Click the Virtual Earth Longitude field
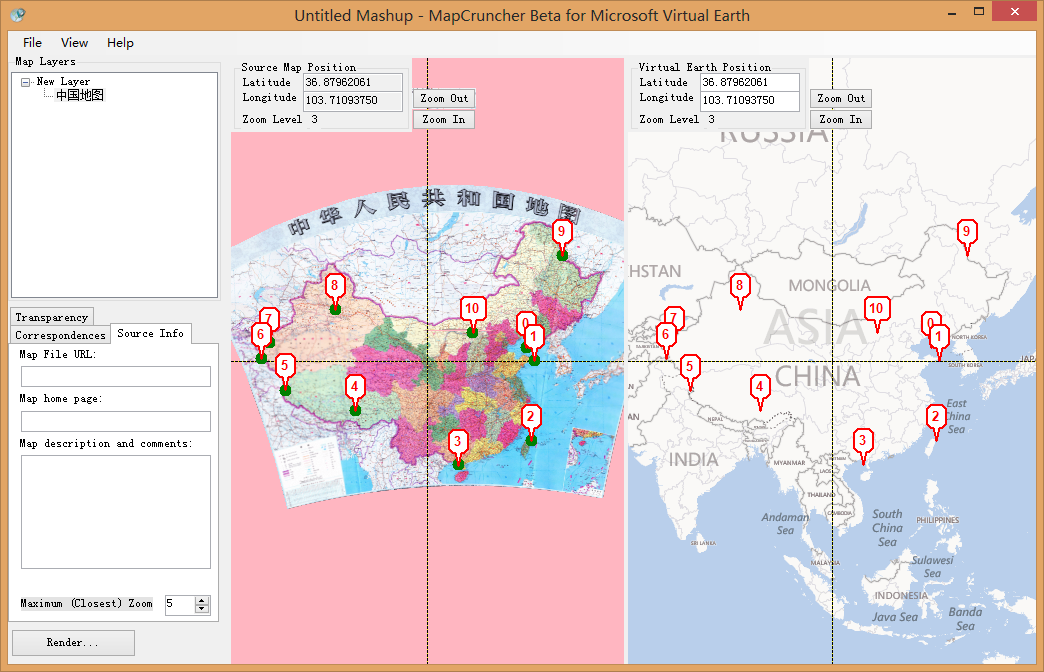Viewport: 1044px width, 672px height. point(750,101)
